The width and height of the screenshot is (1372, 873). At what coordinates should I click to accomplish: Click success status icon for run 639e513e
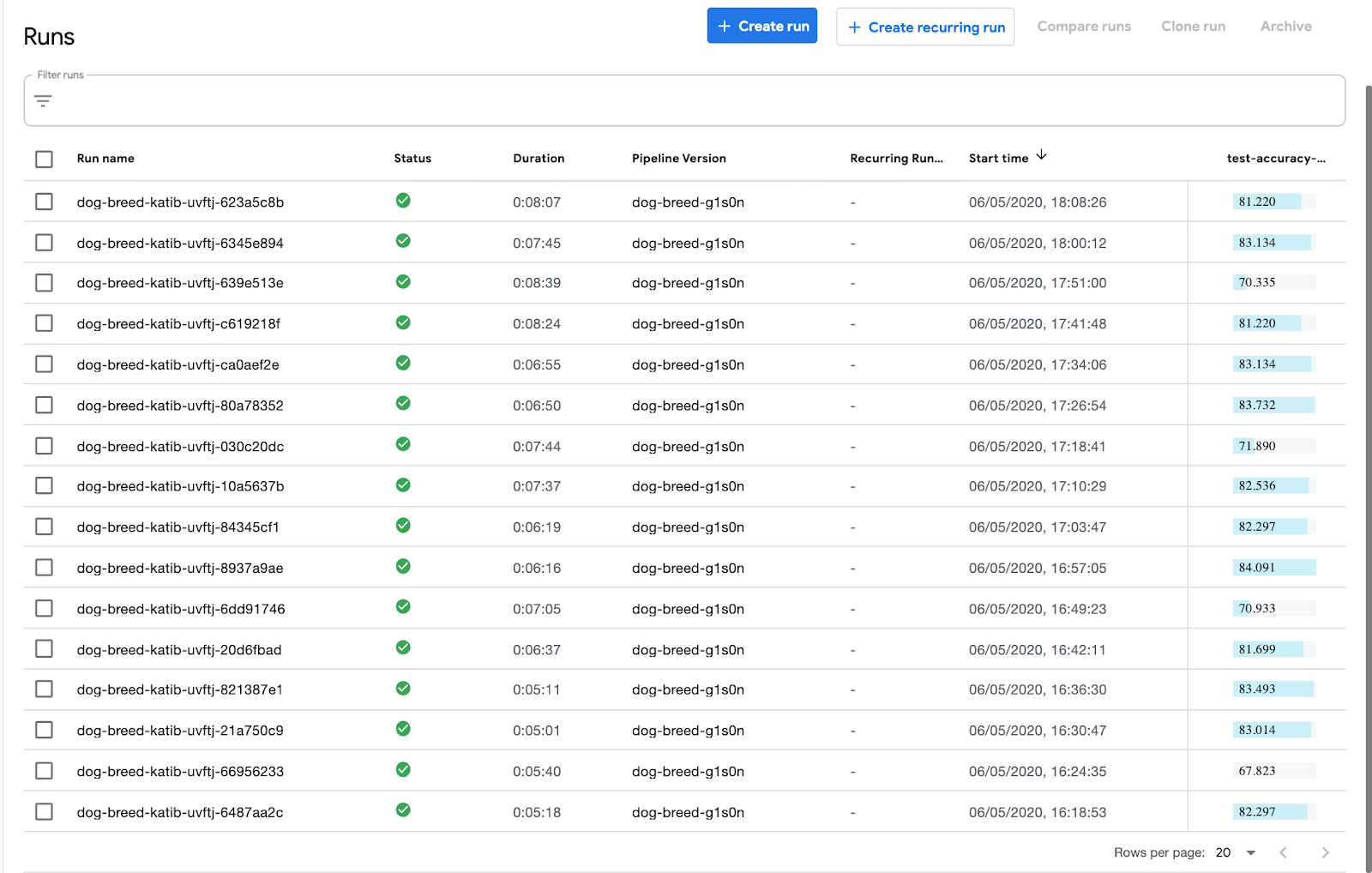pos(403,282)
